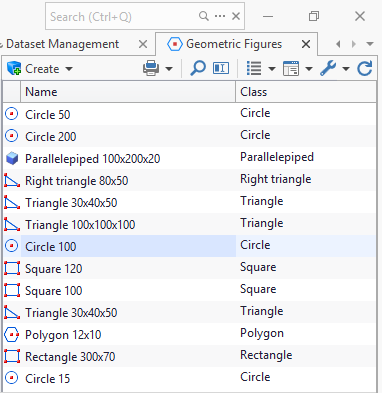Open the form layout dropdown arrow
The width and height of the screenshot is (382, 393).
(309, 69)
